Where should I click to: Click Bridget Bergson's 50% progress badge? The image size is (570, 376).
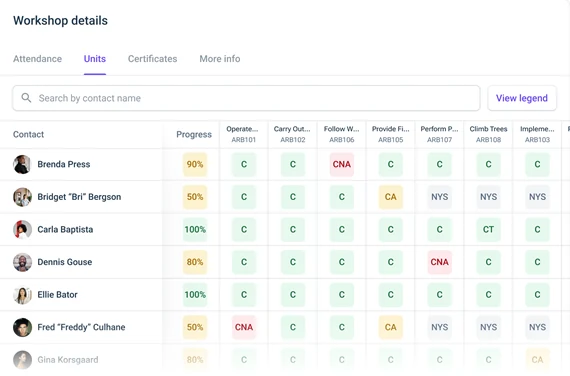[x=195, y=197]
